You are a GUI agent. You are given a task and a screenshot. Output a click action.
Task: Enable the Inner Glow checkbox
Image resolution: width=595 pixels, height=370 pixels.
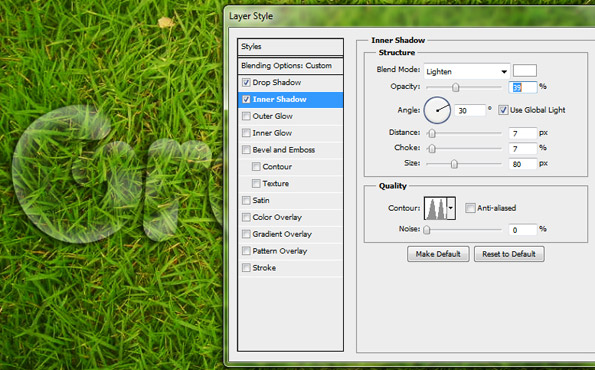point(246,133)
